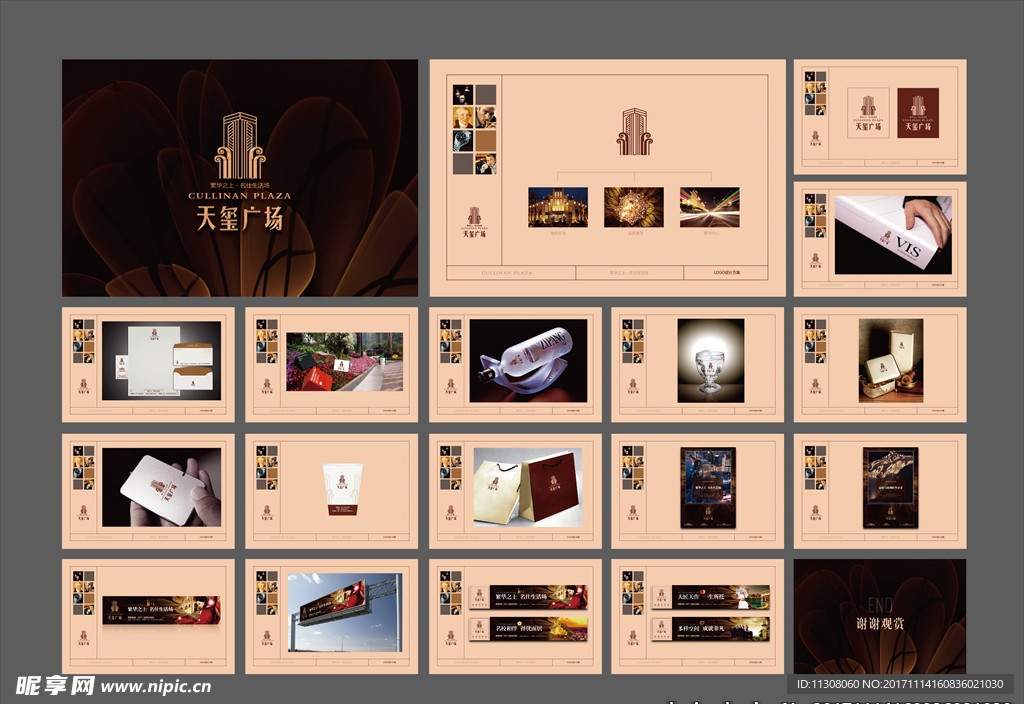Select the garden flags photo
This screenshot has width=1024, height=704.
[344, 362]
